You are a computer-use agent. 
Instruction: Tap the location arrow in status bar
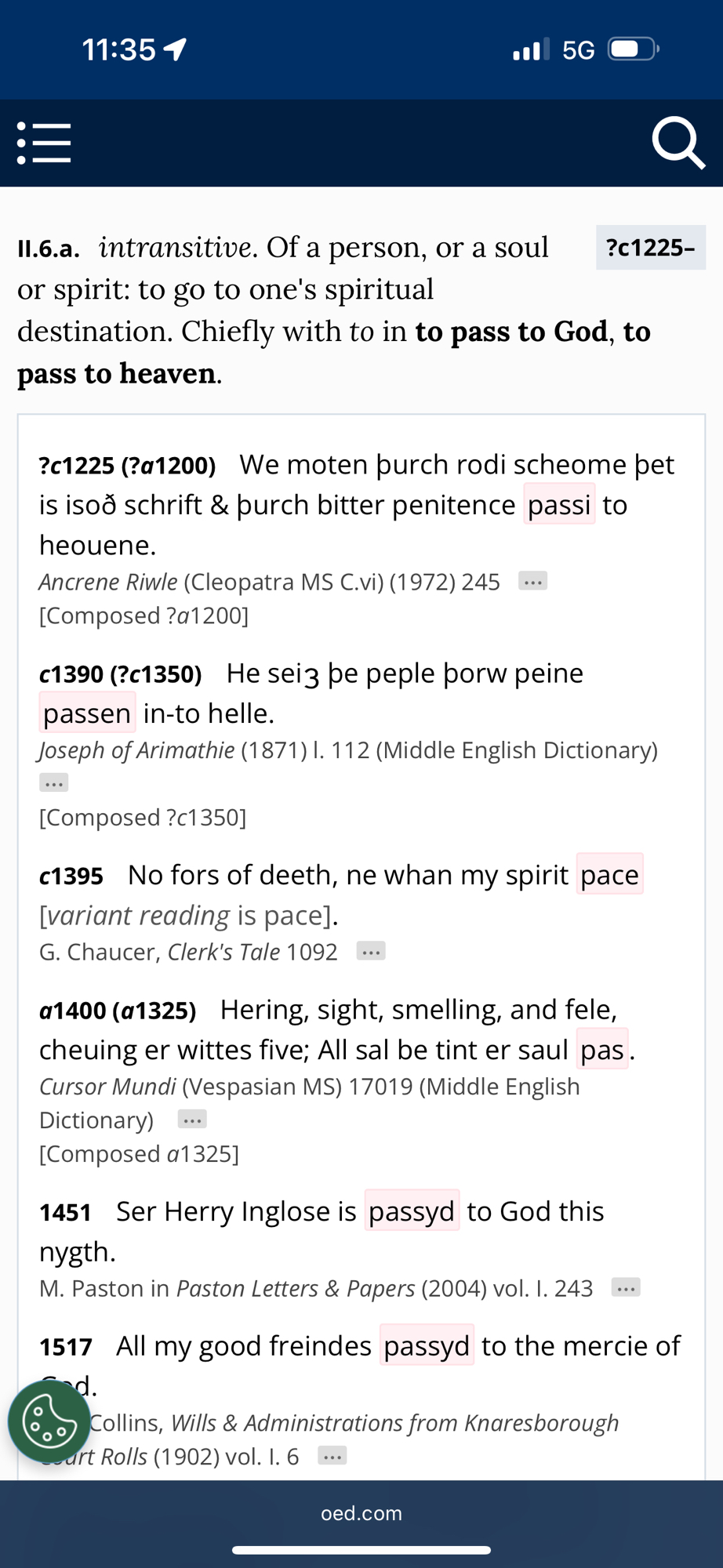point(175,49)
